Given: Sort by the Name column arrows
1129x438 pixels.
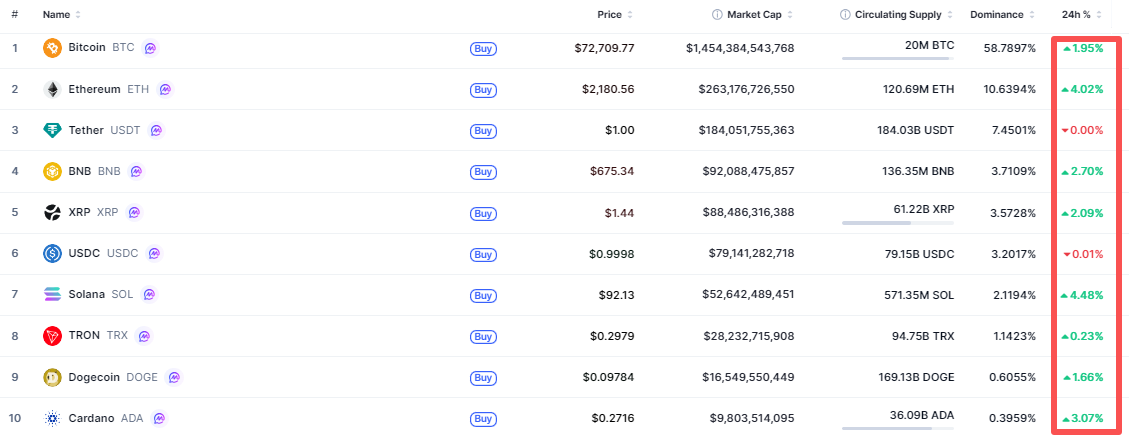Looking at the screenshot, I should 78,15.
